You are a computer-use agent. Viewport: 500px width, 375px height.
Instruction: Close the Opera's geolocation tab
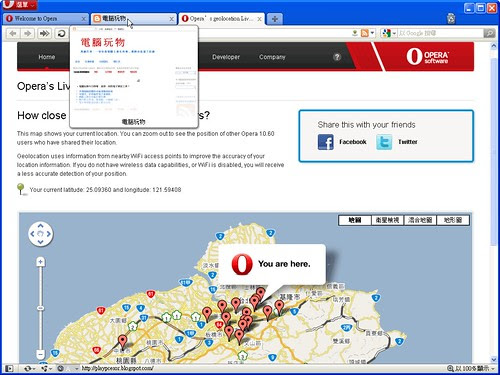259,19
